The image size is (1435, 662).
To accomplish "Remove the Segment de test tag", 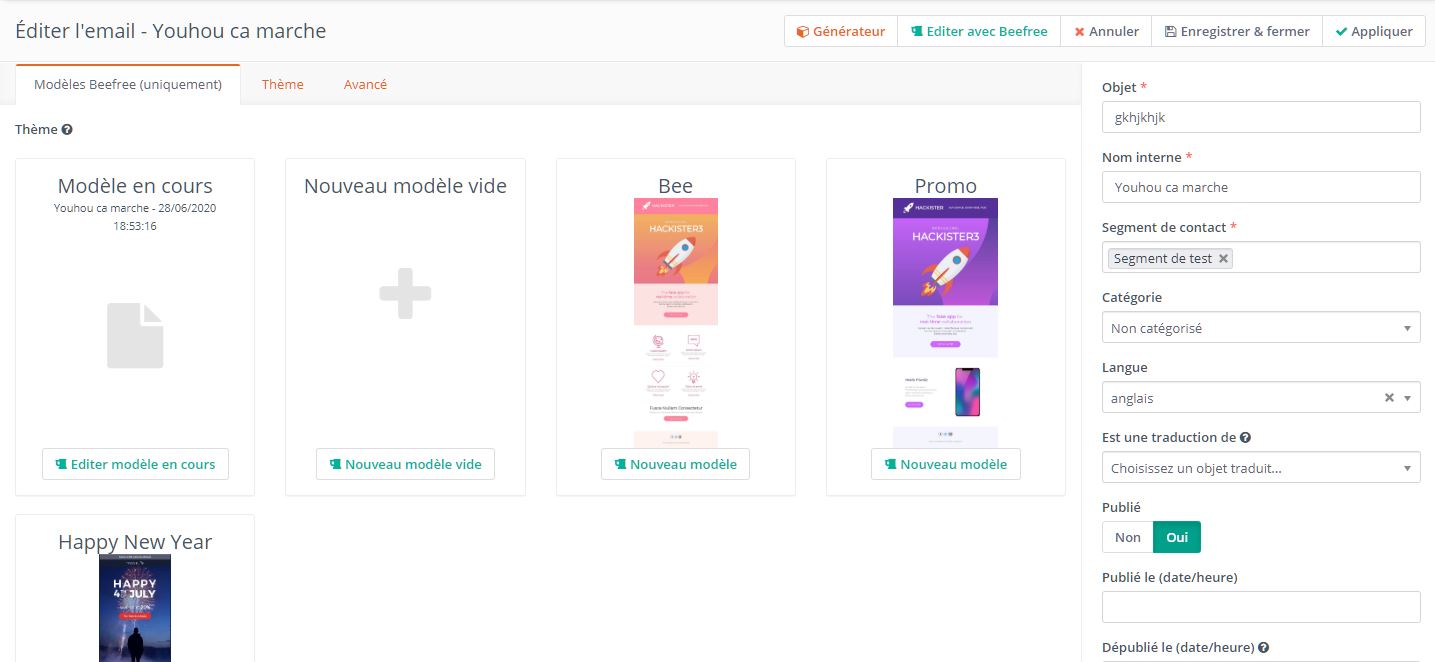I will [1223, 258].
